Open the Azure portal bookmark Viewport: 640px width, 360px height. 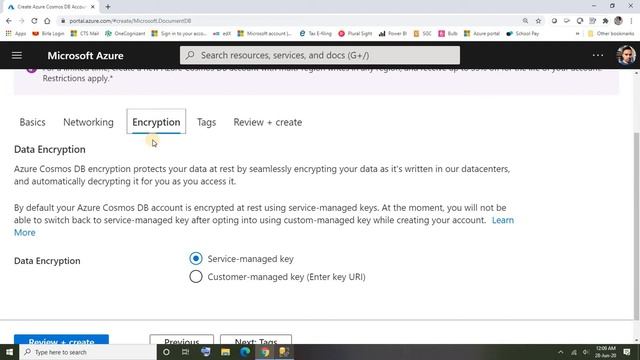[482, 33]
